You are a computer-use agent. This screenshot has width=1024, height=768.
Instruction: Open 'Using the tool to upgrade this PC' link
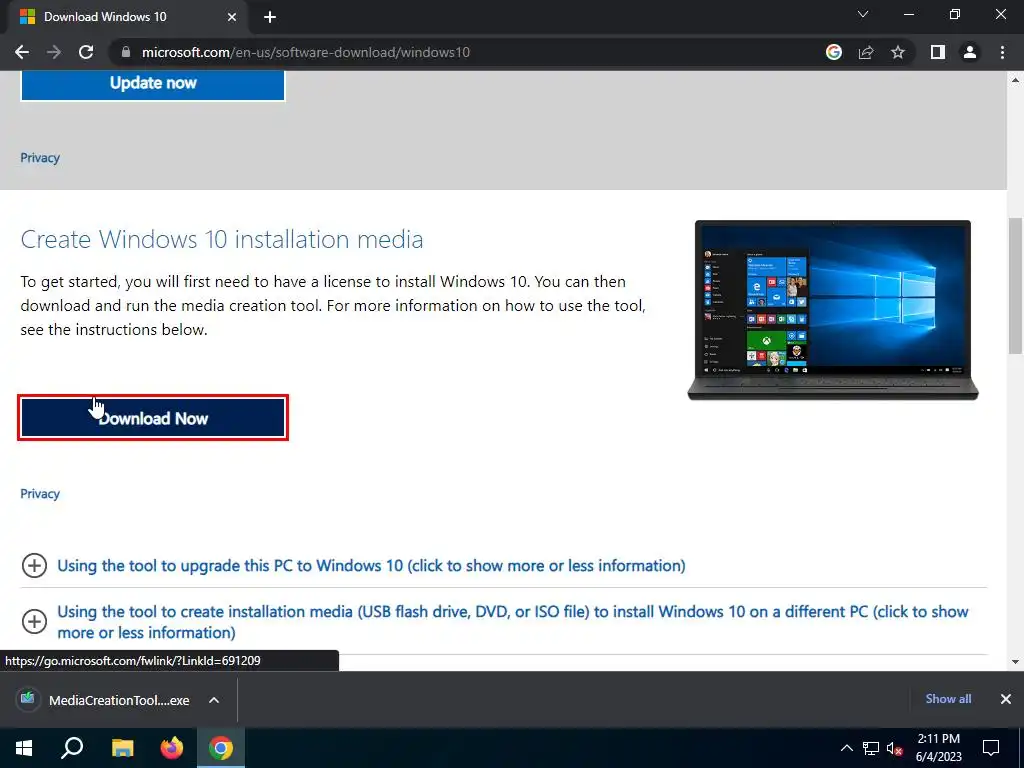[x=372, y=566]
